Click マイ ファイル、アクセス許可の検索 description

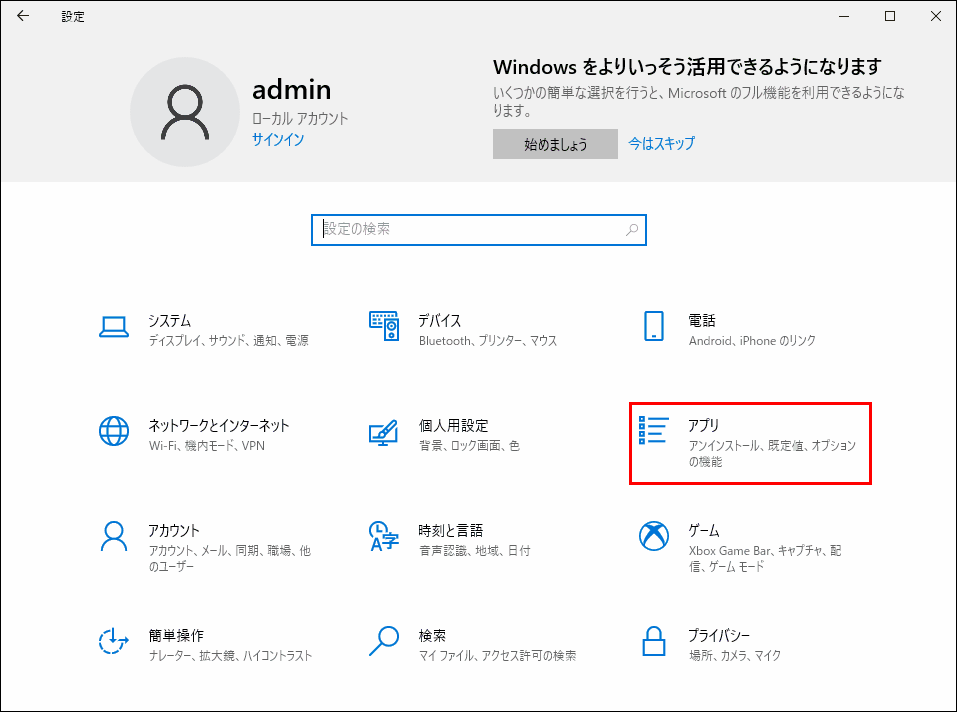tap(497, 655)
